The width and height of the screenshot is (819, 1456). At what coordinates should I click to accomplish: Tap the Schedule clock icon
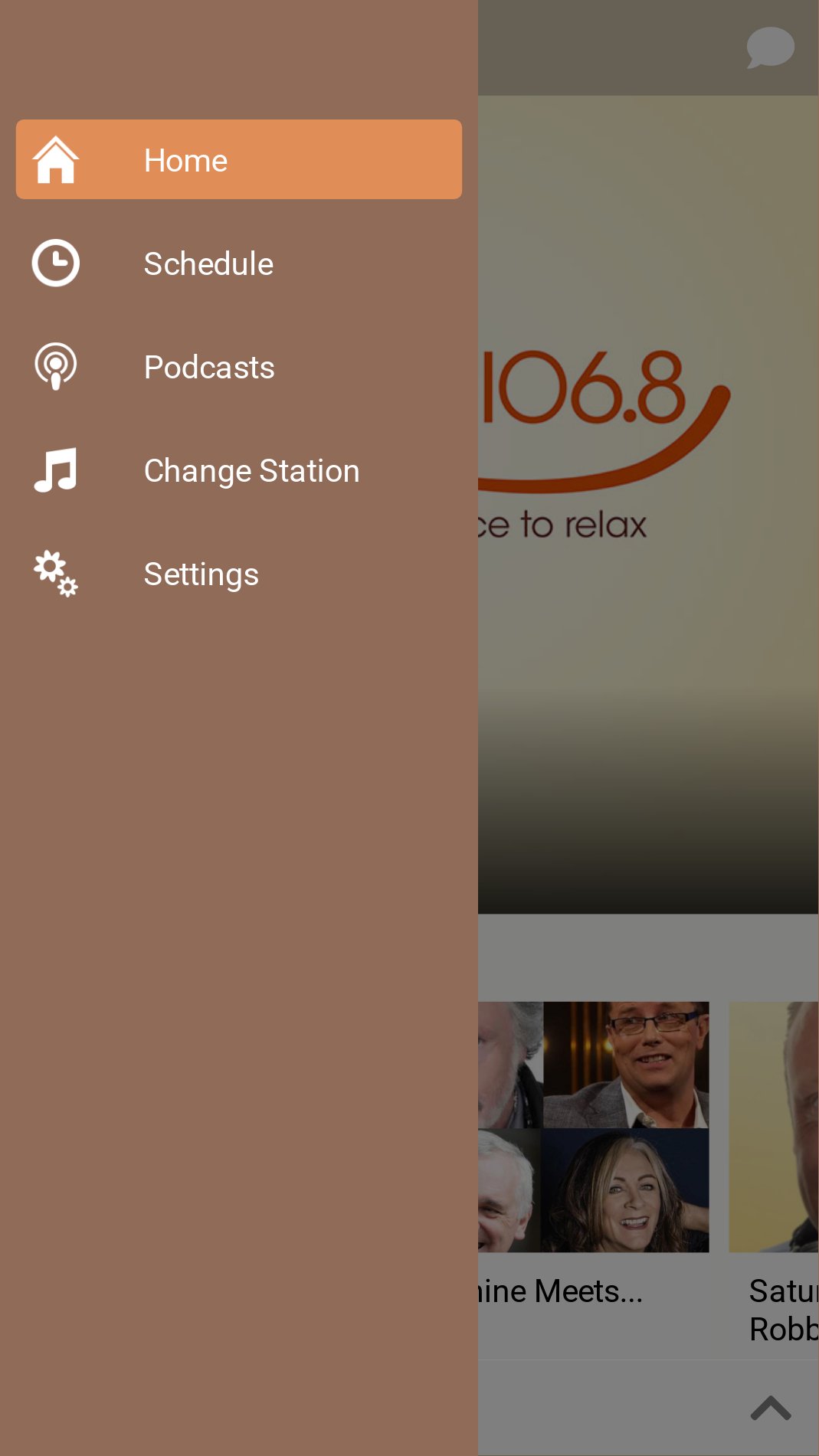coord(56,263)
